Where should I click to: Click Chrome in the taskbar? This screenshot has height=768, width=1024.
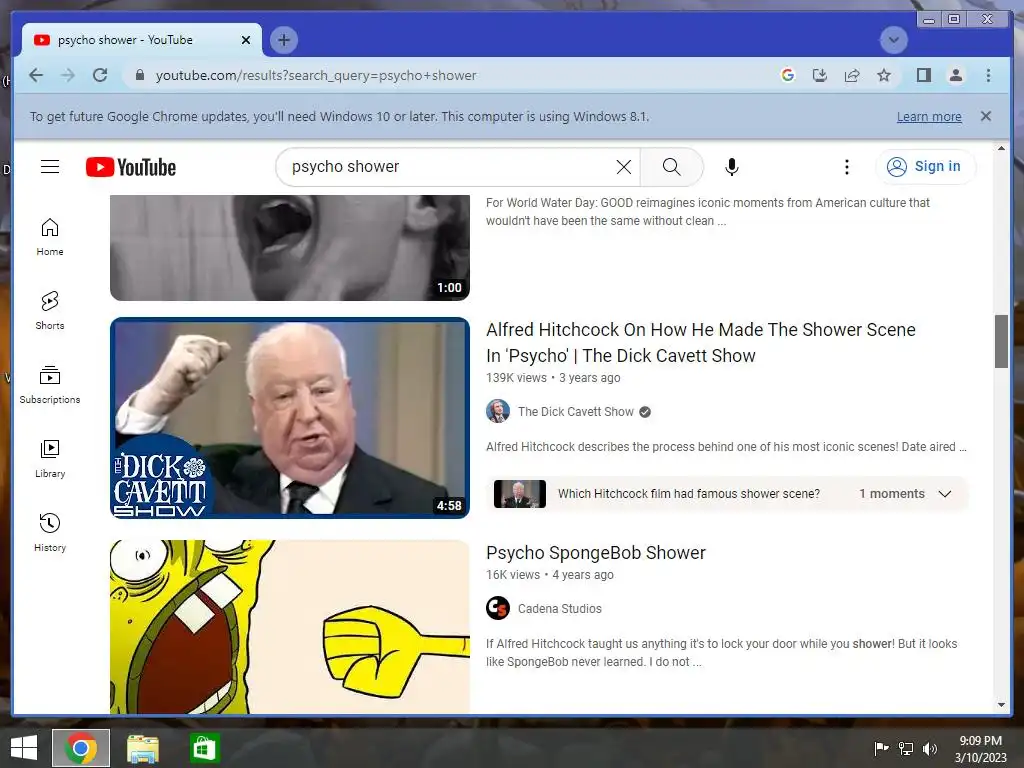81,748
